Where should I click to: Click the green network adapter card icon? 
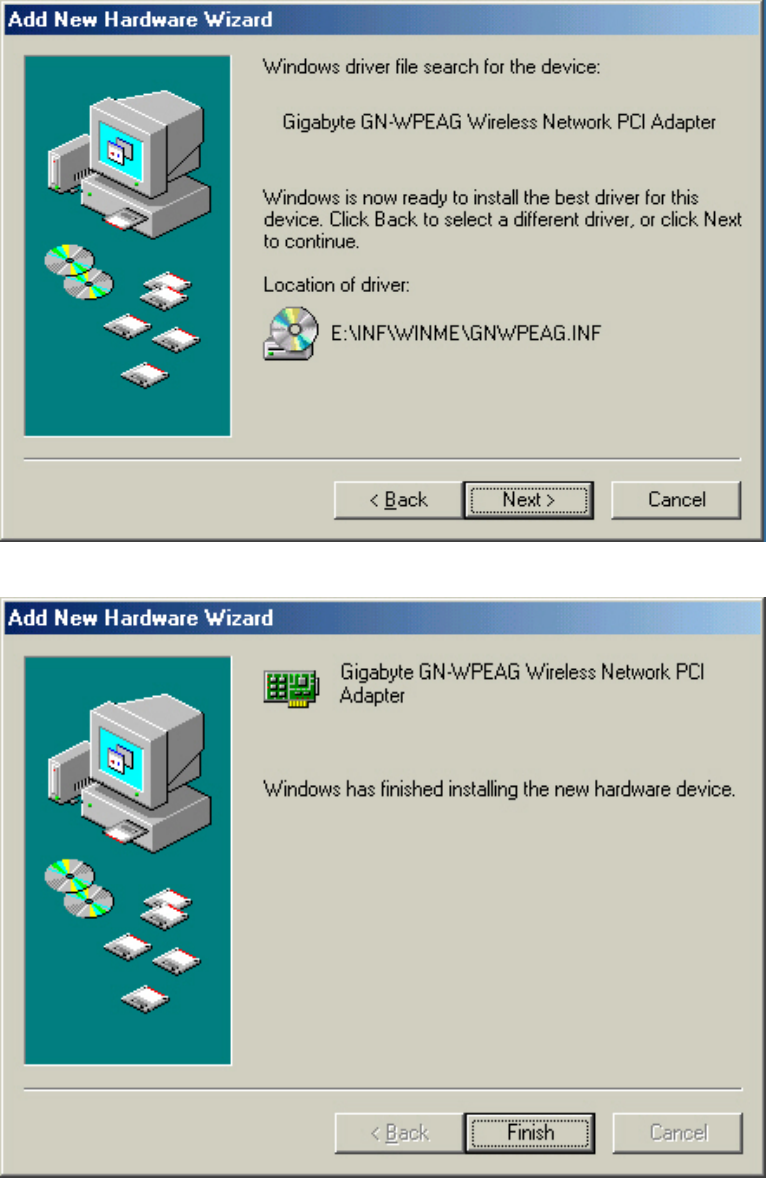(x=291, y=687)
